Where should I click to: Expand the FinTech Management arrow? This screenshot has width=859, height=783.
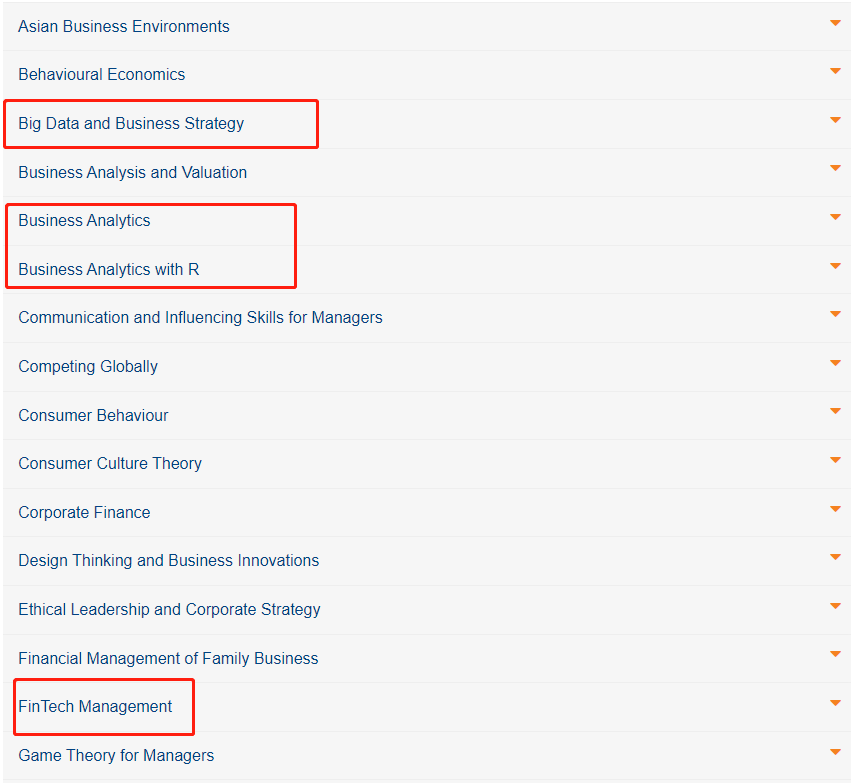[835, 703]
